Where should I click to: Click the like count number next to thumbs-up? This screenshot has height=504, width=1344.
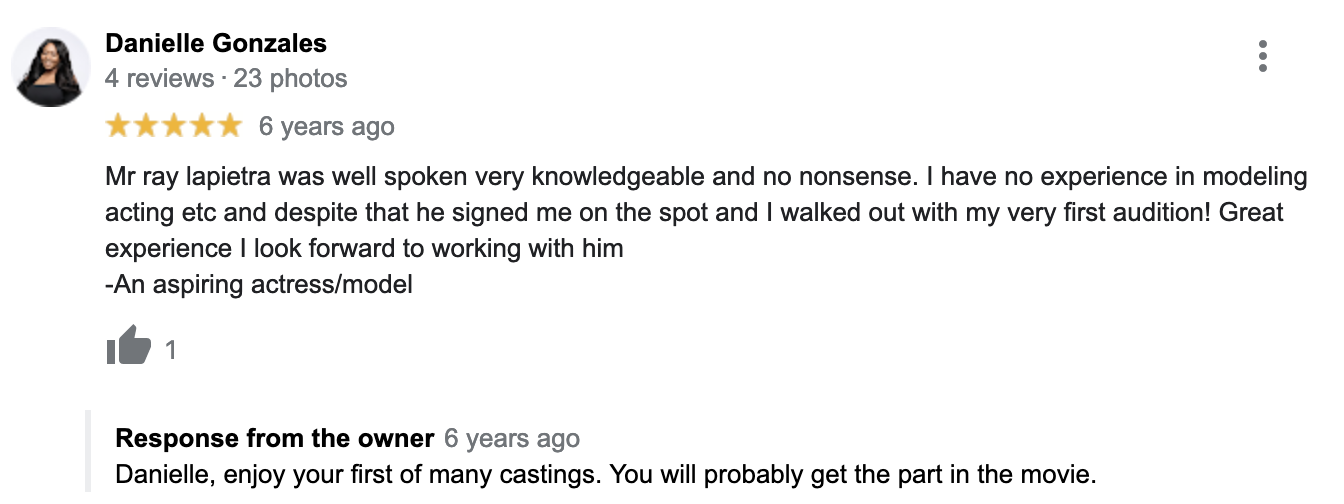pyautogui.click(x=171, y=350)
